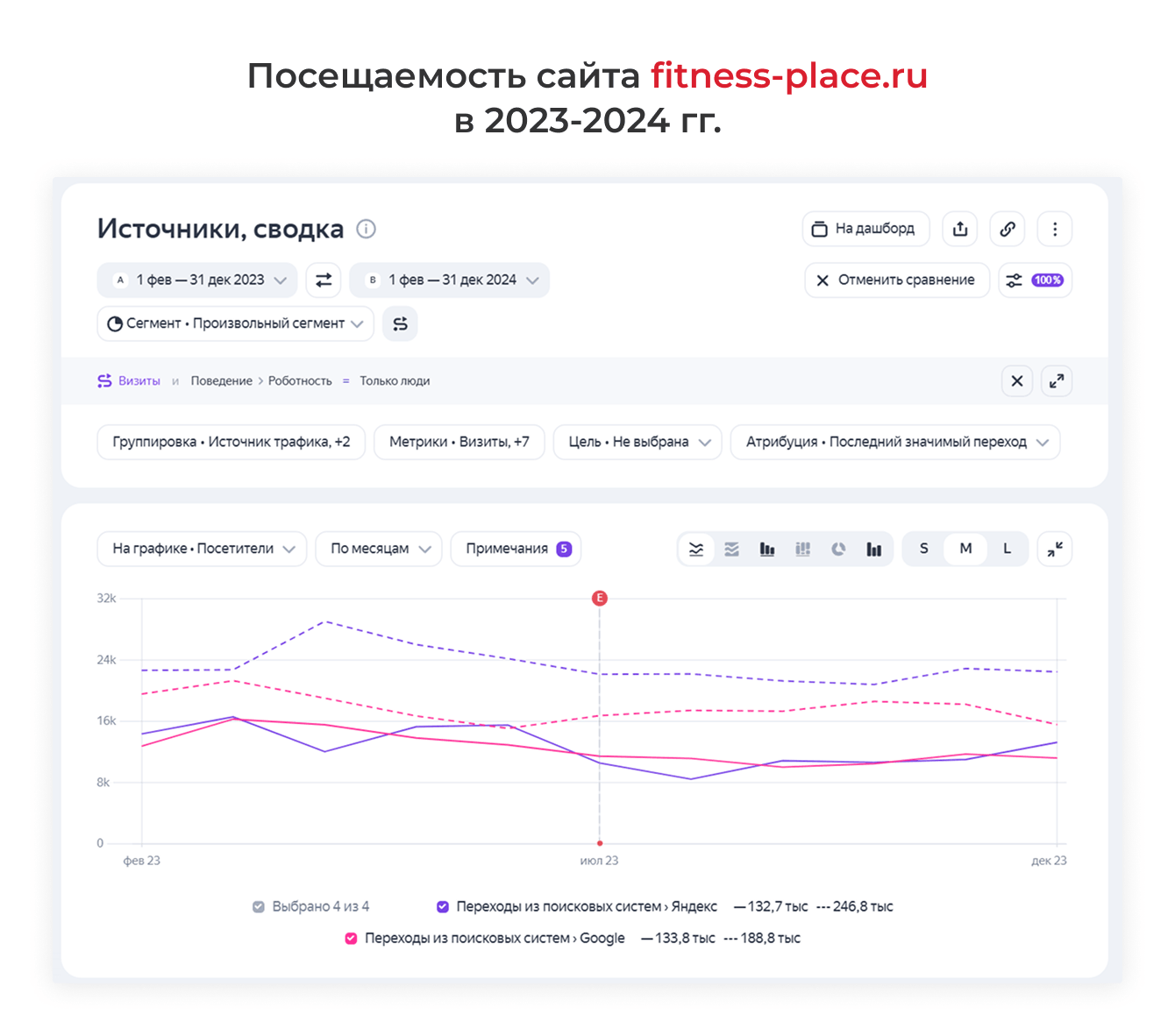
Task: Click the export upload icon
Action: tap(960, 229)
